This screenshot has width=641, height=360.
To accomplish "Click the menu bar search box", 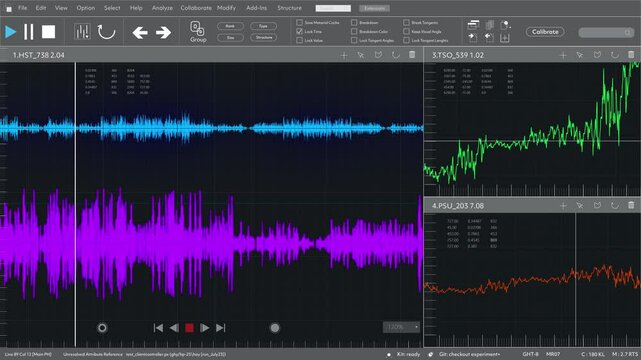I will coord(333,8).
